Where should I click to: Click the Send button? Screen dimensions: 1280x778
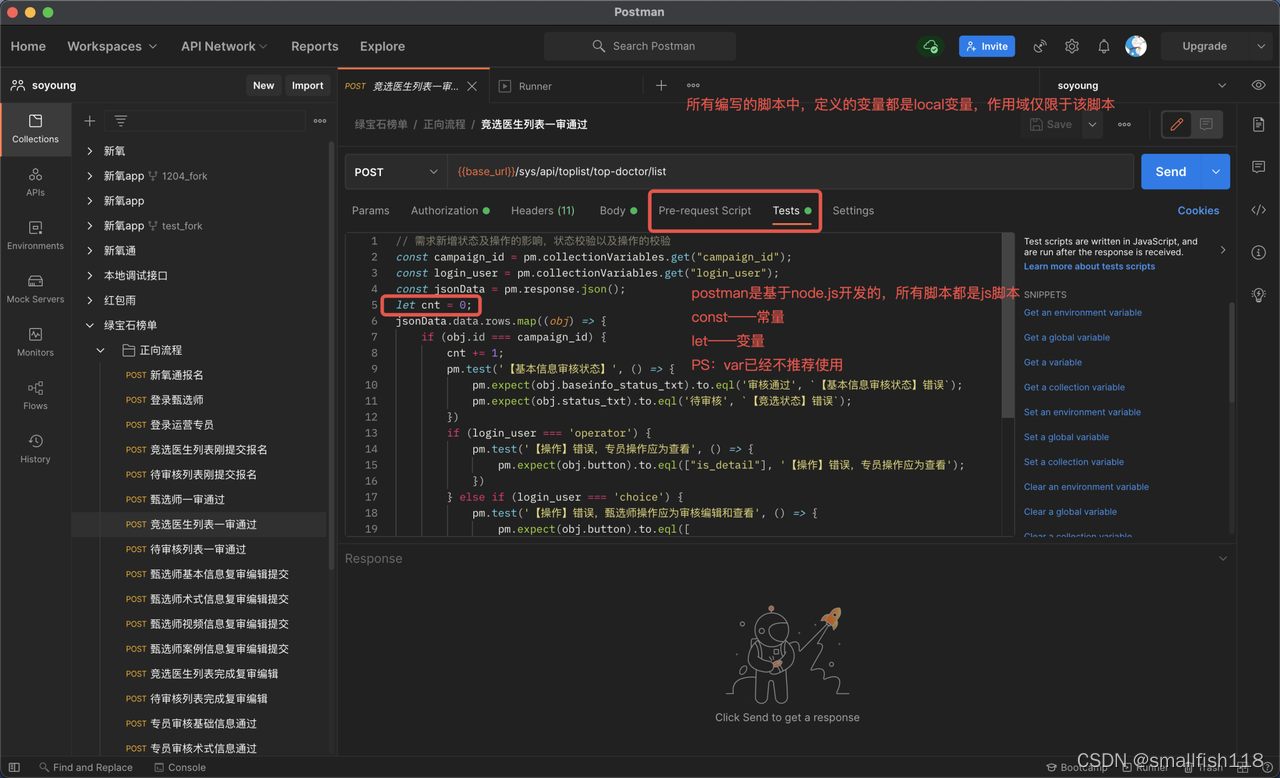[1171, 172]
